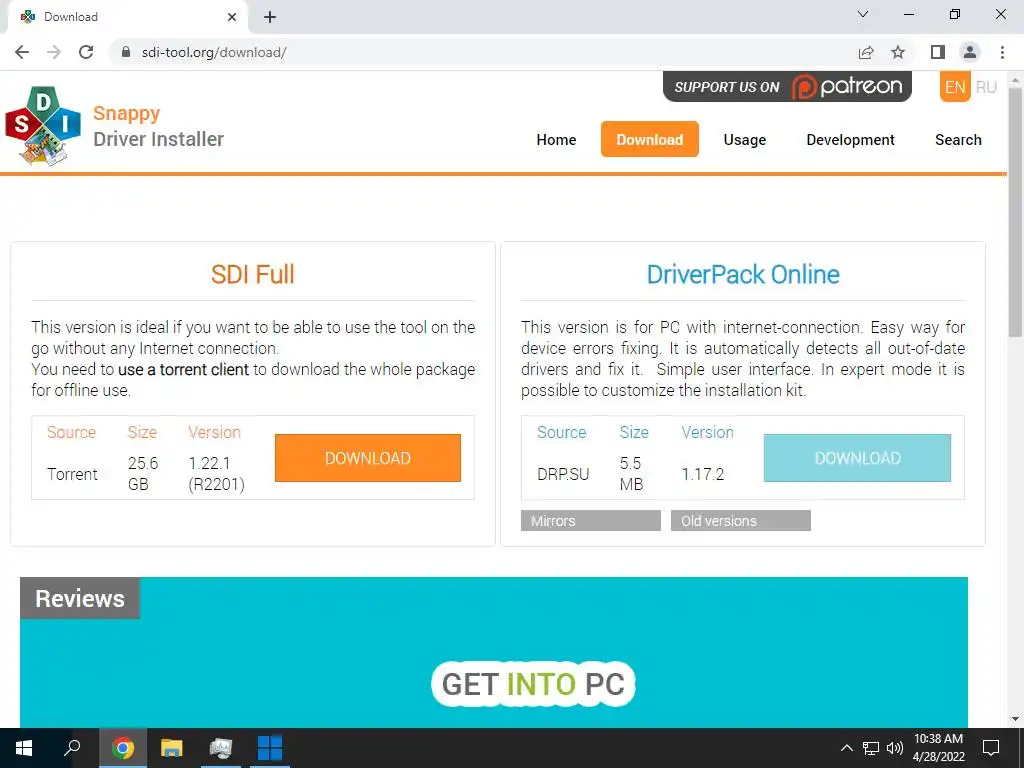Click the blue tiles taskbar app icon
This screenshot has width=1024, height=768.
coord(270,748)
